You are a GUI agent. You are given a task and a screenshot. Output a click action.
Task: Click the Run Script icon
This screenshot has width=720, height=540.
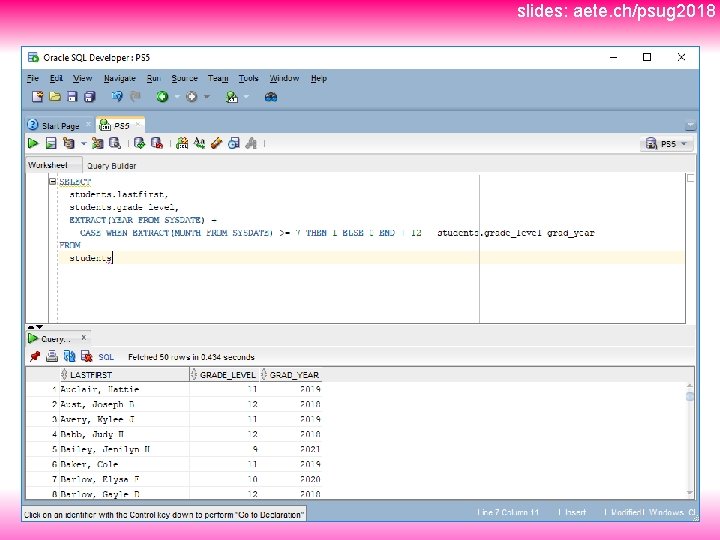51,143
